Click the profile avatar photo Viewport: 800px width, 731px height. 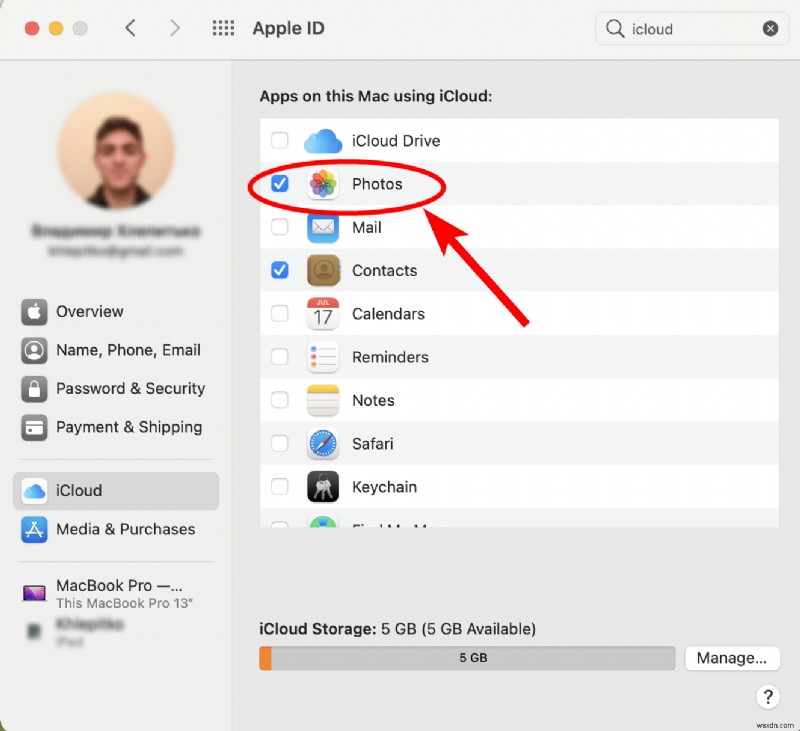(x=116, y=151)
